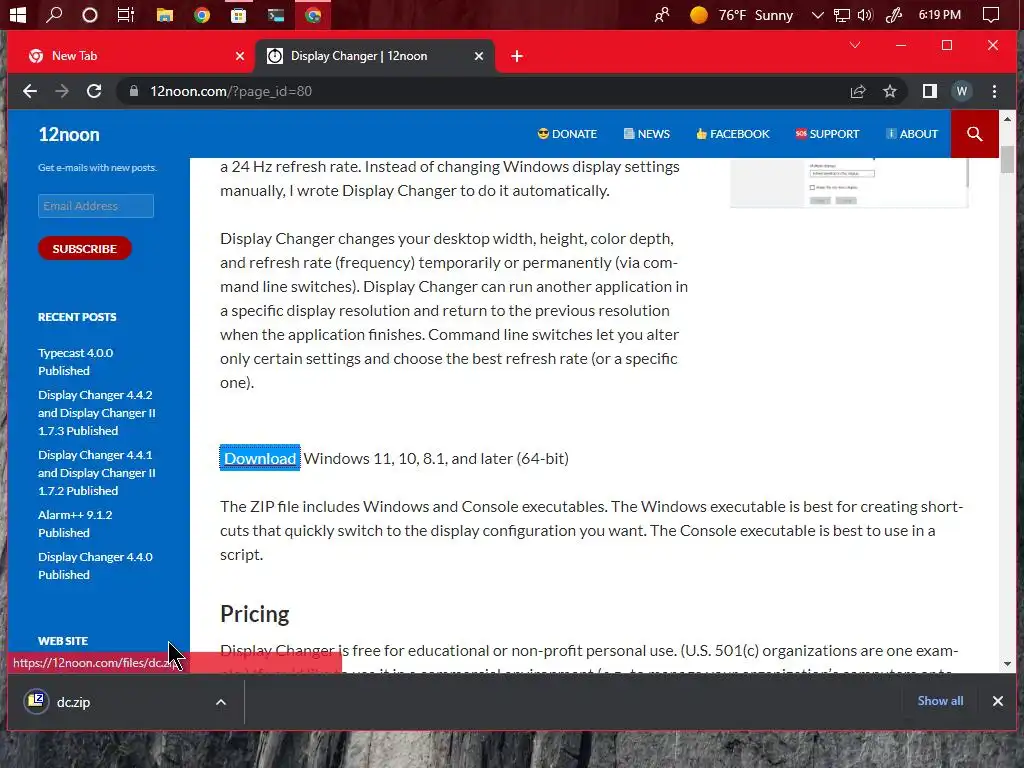Open taskbar Search magnifier

pyautogui.click(x=54, y=14)
